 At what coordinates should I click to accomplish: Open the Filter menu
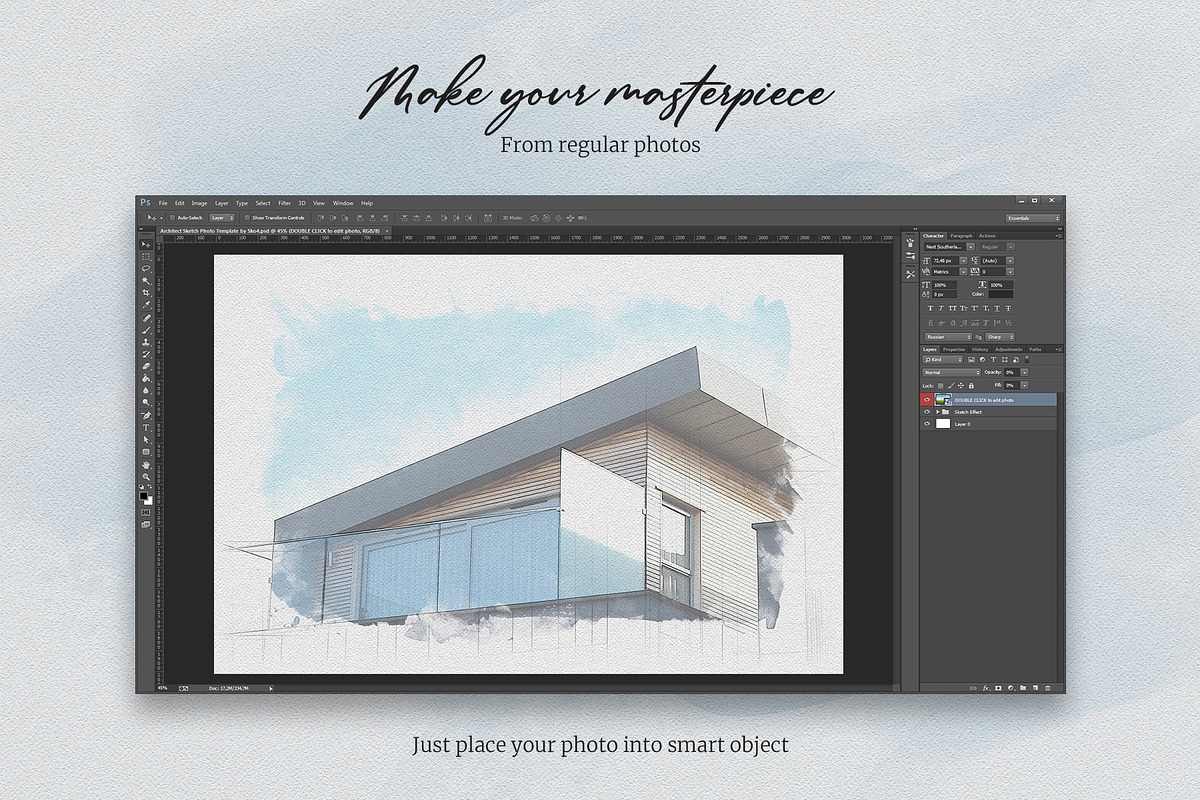[285, 202]
